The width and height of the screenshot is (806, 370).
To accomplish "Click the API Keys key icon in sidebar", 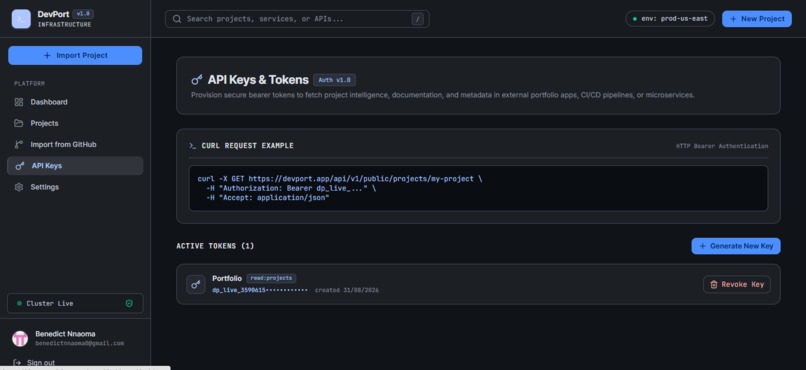I will tap(20, 166).
